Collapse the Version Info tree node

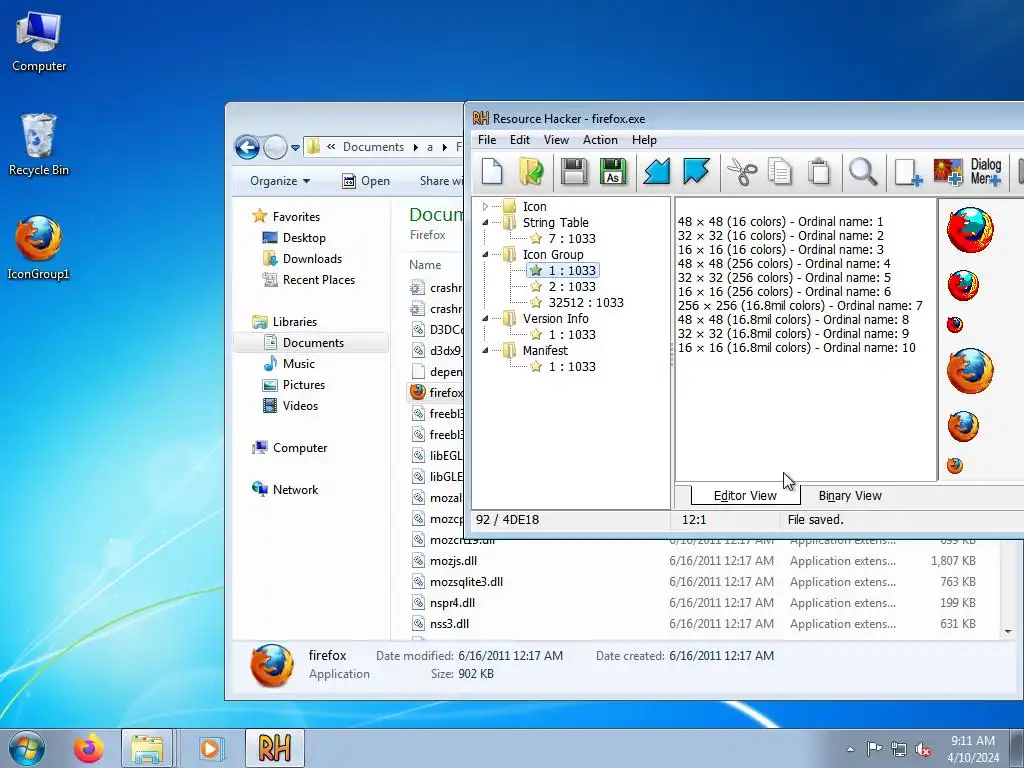pyautogui.click(x=485, y=319)
